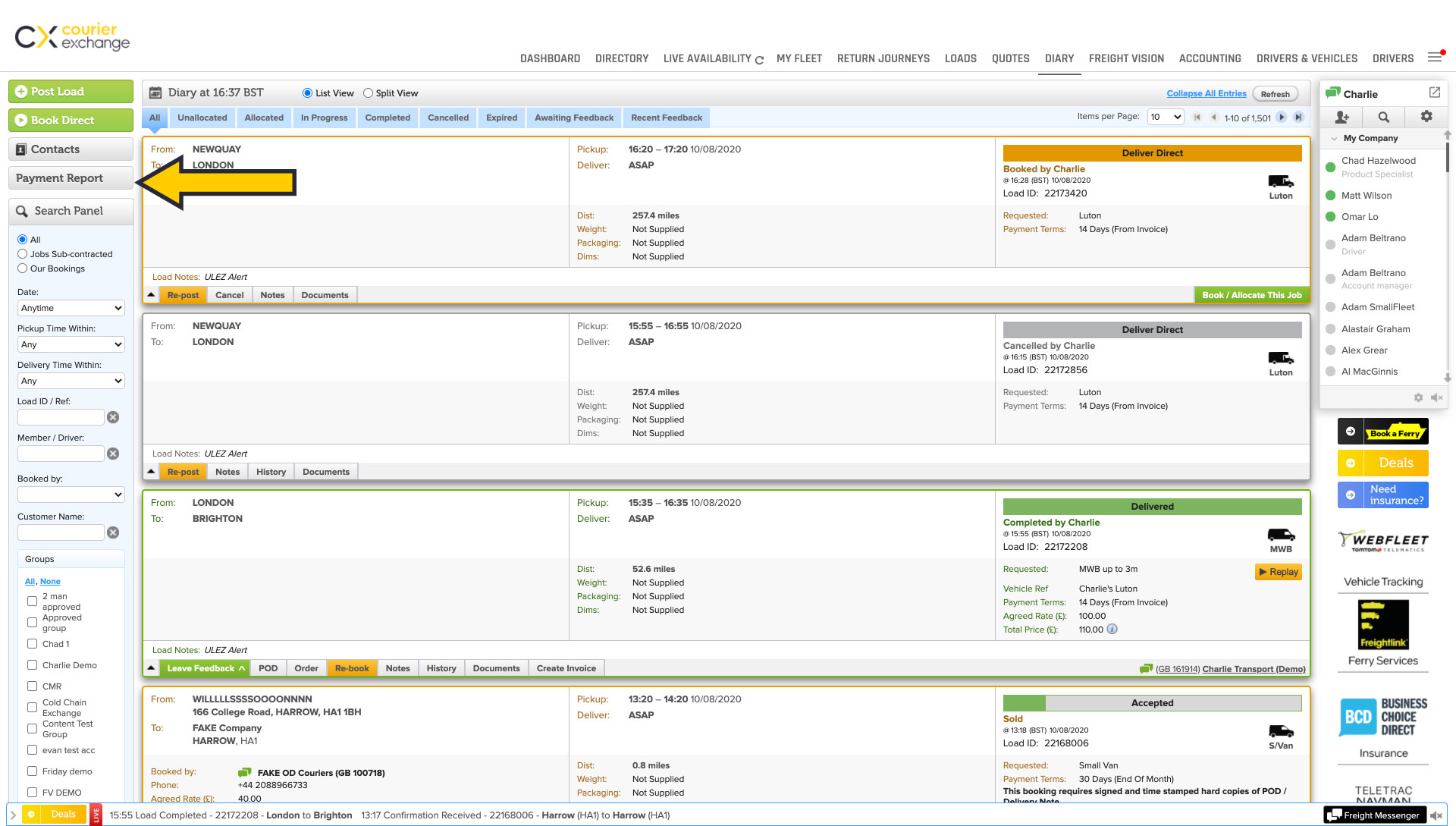Click in the Load ID / Ref input
Viewport: 1456px width, 826px height.
tap(61, 417)
